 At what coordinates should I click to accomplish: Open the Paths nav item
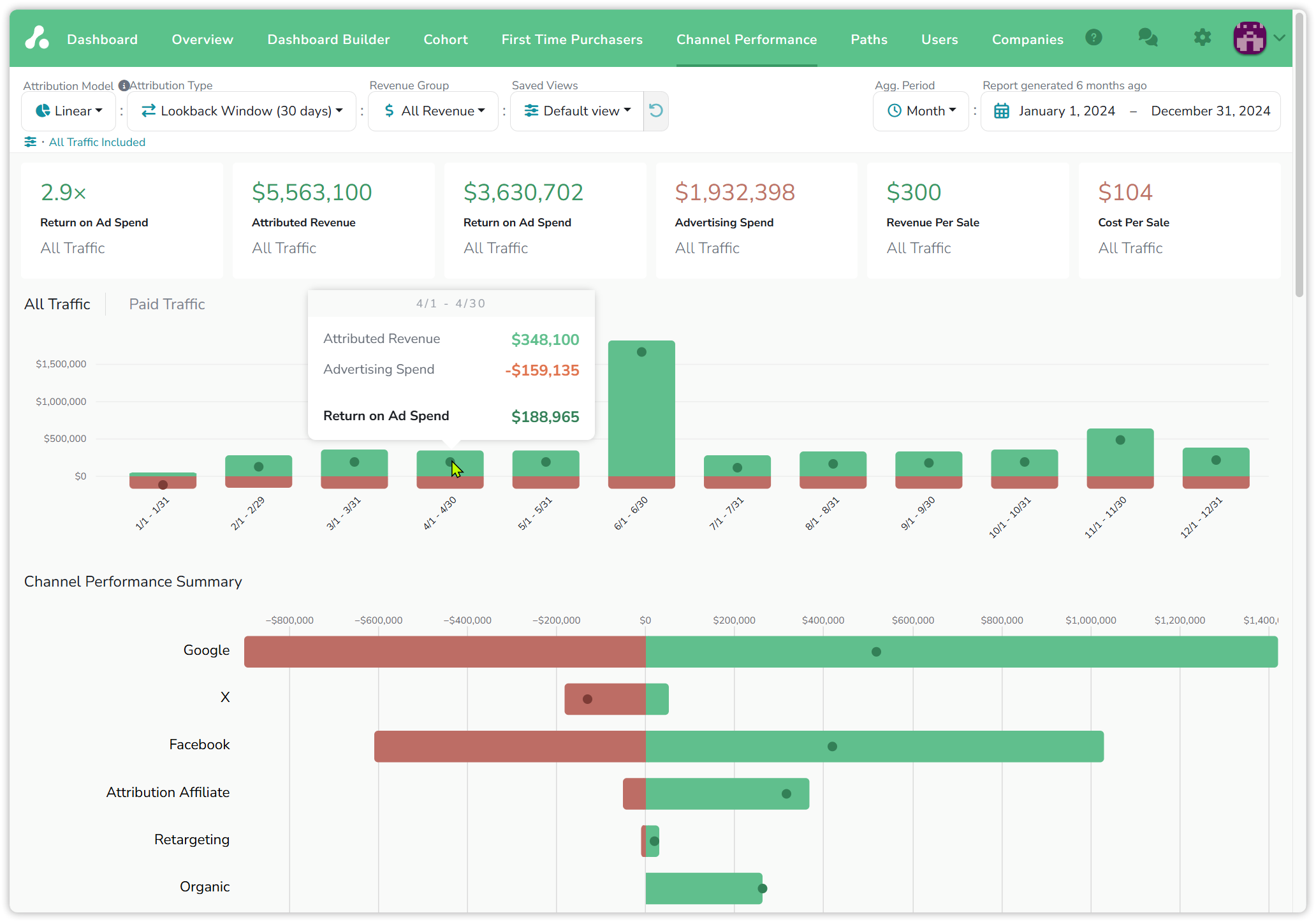869,40
